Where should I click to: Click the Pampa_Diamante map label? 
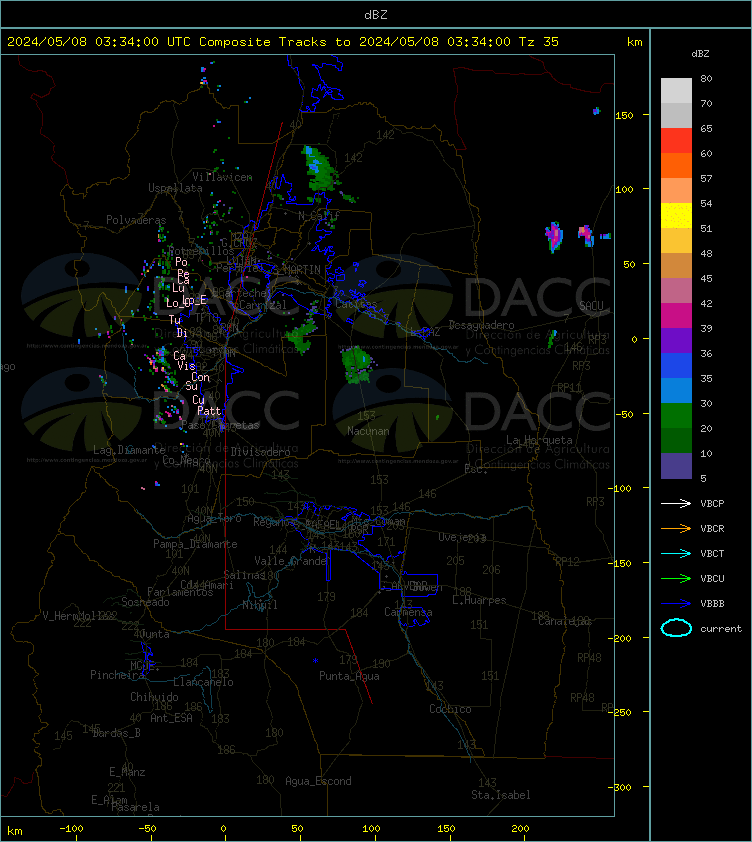pos(195,544)
